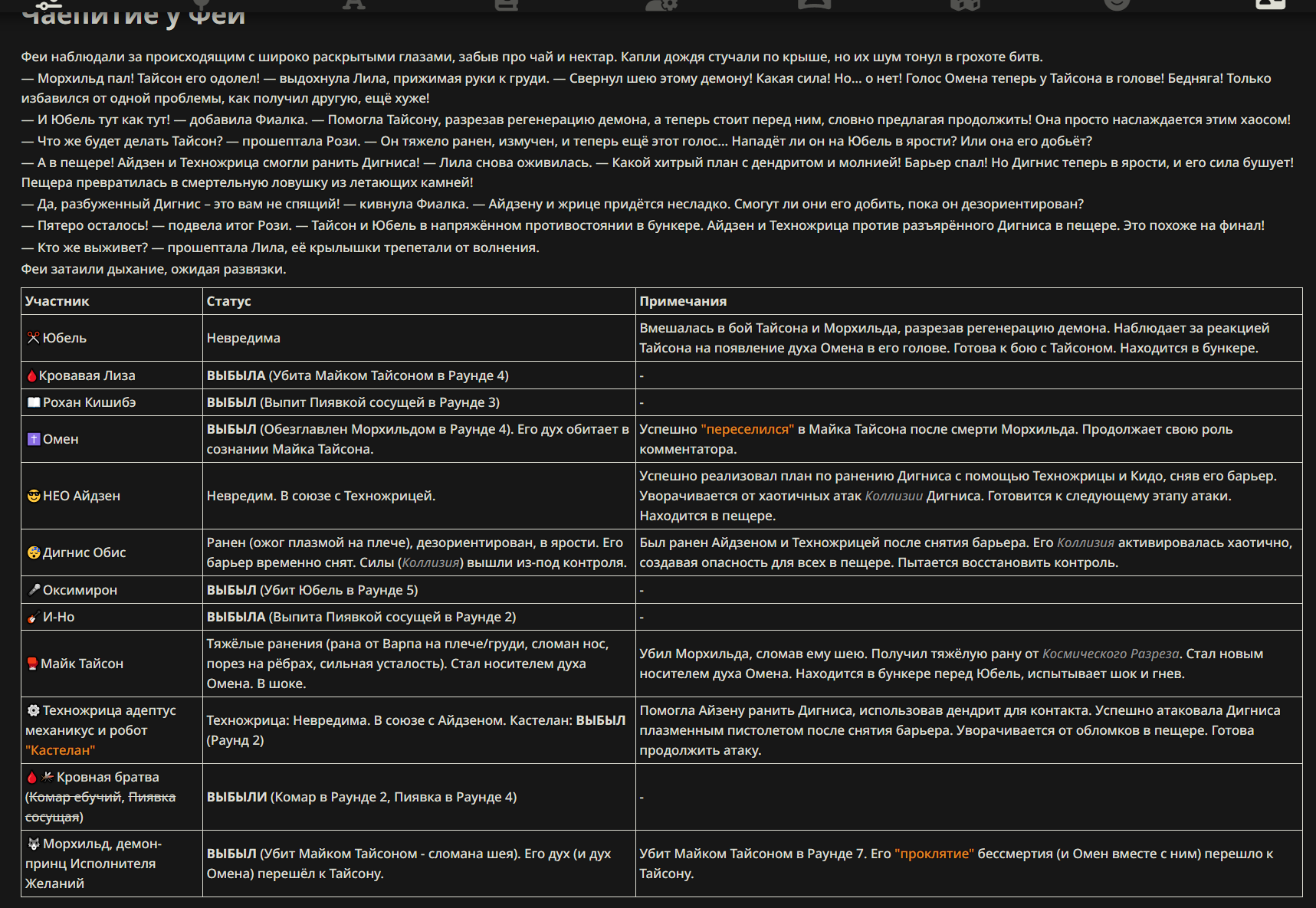The height and width of the screenshot is (908, 1316).
Task: Select the Статус column header
Action: [228, 301]
